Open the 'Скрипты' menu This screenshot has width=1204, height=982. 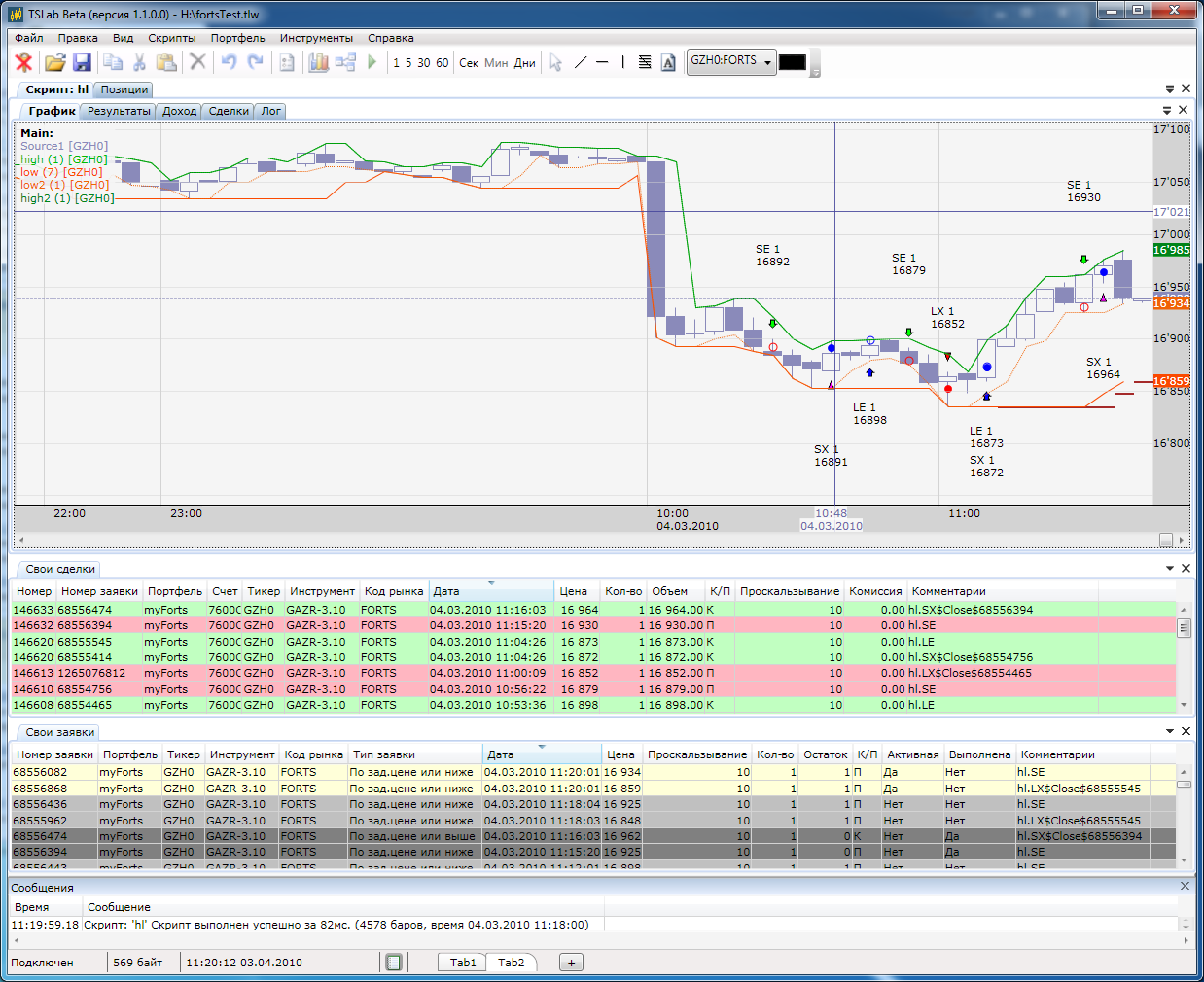tap(171, 38)
